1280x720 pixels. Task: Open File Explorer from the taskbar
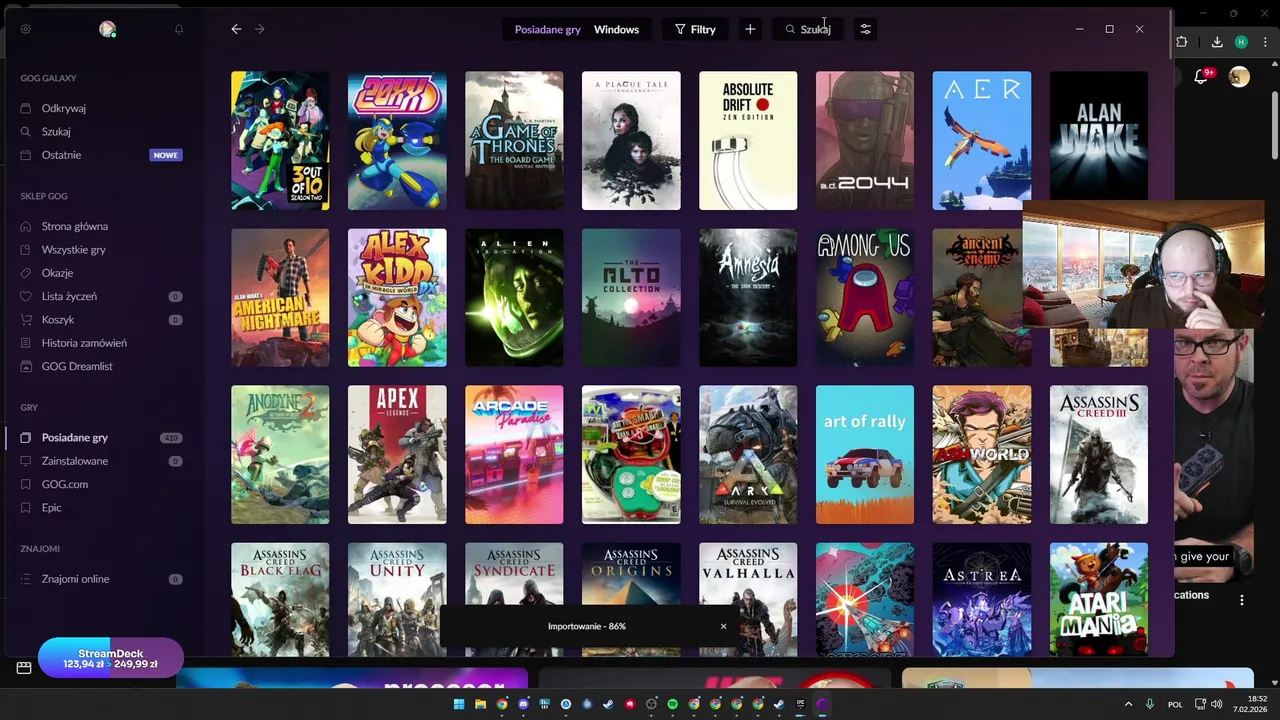coord(480,704)
